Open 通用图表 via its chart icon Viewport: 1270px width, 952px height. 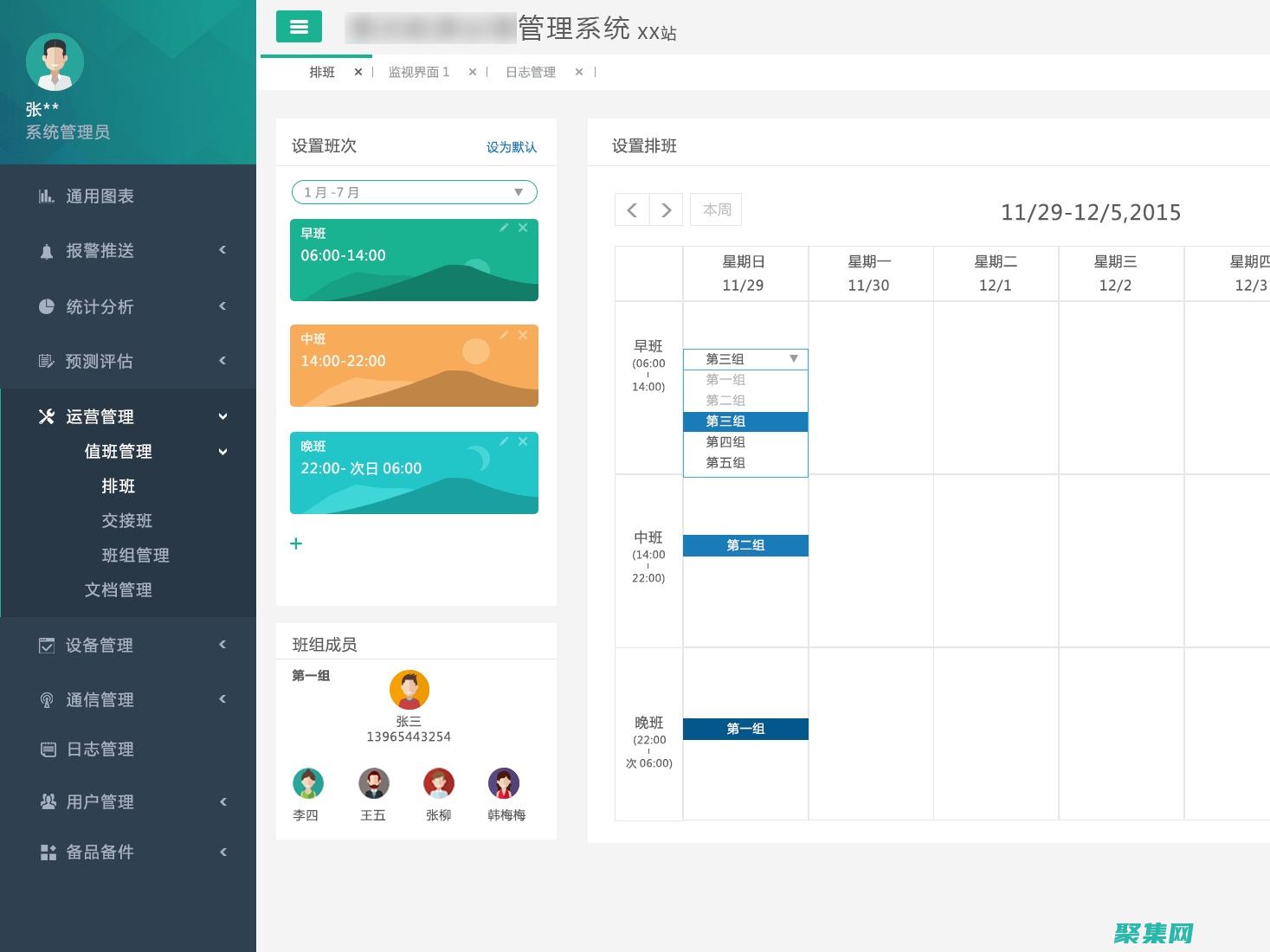47,196
